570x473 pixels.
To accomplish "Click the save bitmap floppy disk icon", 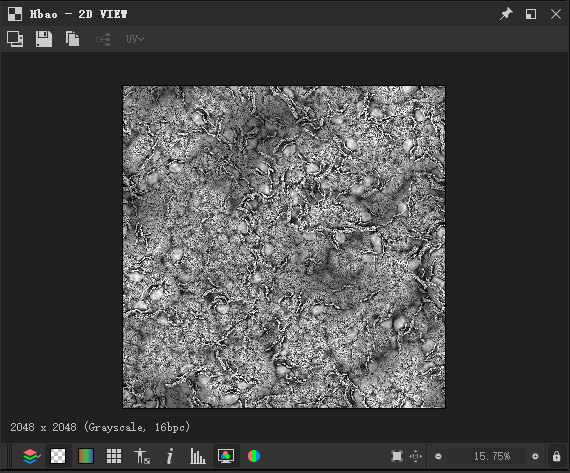I will click(44, 39).
